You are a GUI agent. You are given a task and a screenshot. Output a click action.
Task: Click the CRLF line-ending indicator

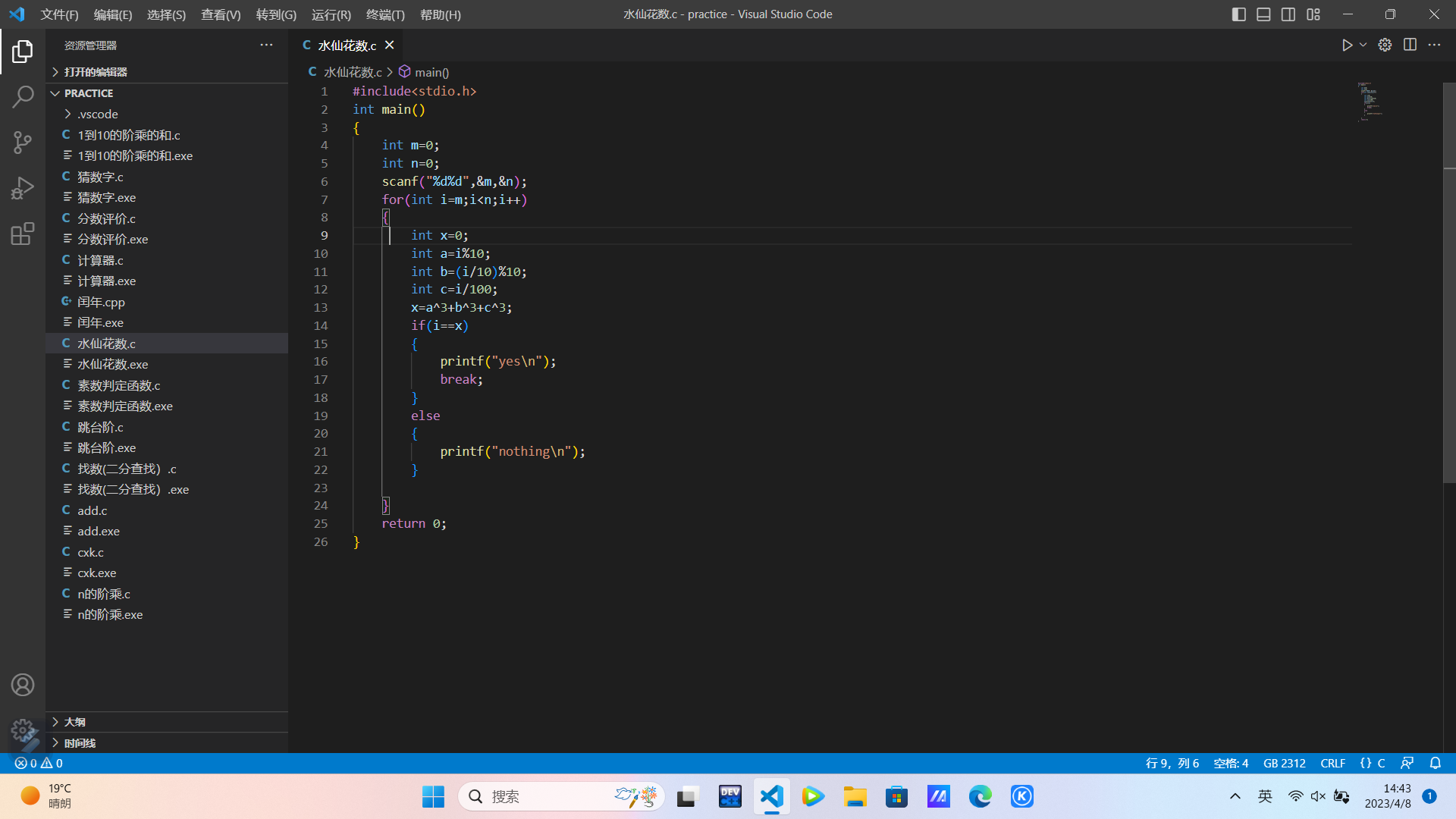pyautogui.click(x=1332, y=763)
